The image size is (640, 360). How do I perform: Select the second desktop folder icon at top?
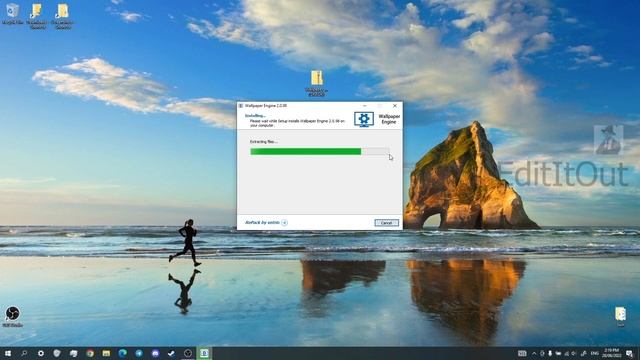pos(37,16)
